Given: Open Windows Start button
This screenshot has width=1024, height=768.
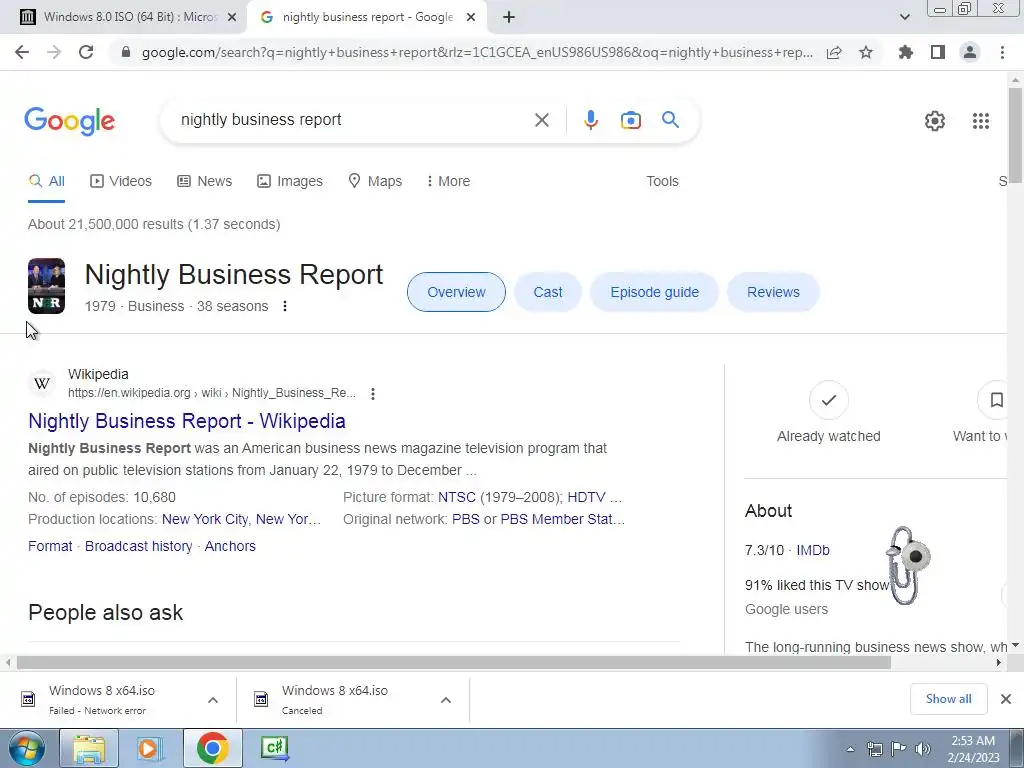Looking at the screenshot, I should point(26,748).
